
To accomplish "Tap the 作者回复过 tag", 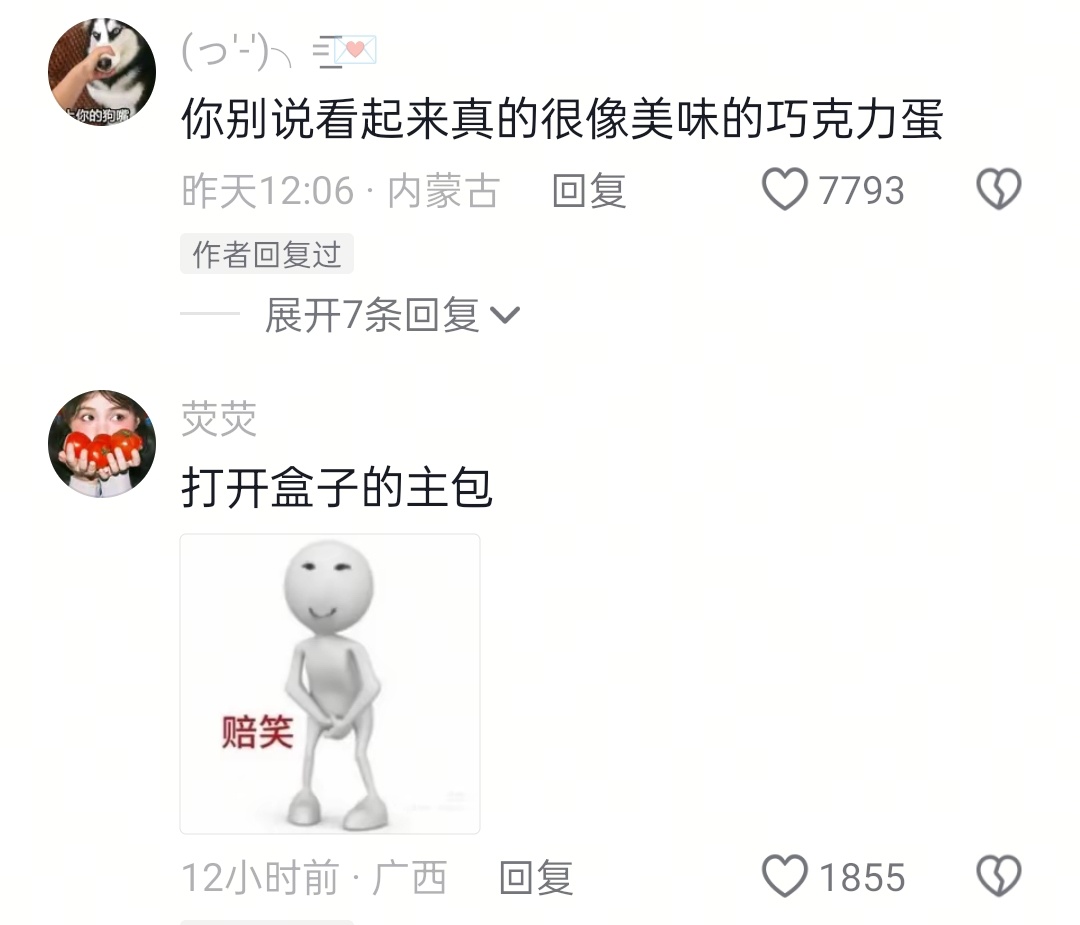I will (267, 254).
